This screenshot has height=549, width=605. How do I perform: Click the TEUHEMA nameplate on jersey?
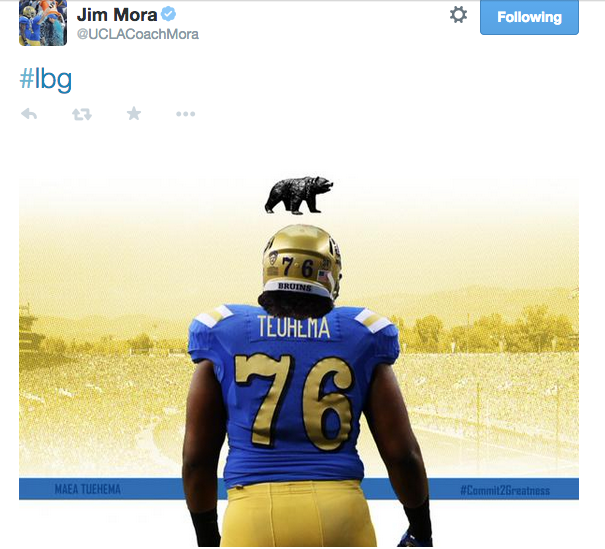tap(294, 327)
